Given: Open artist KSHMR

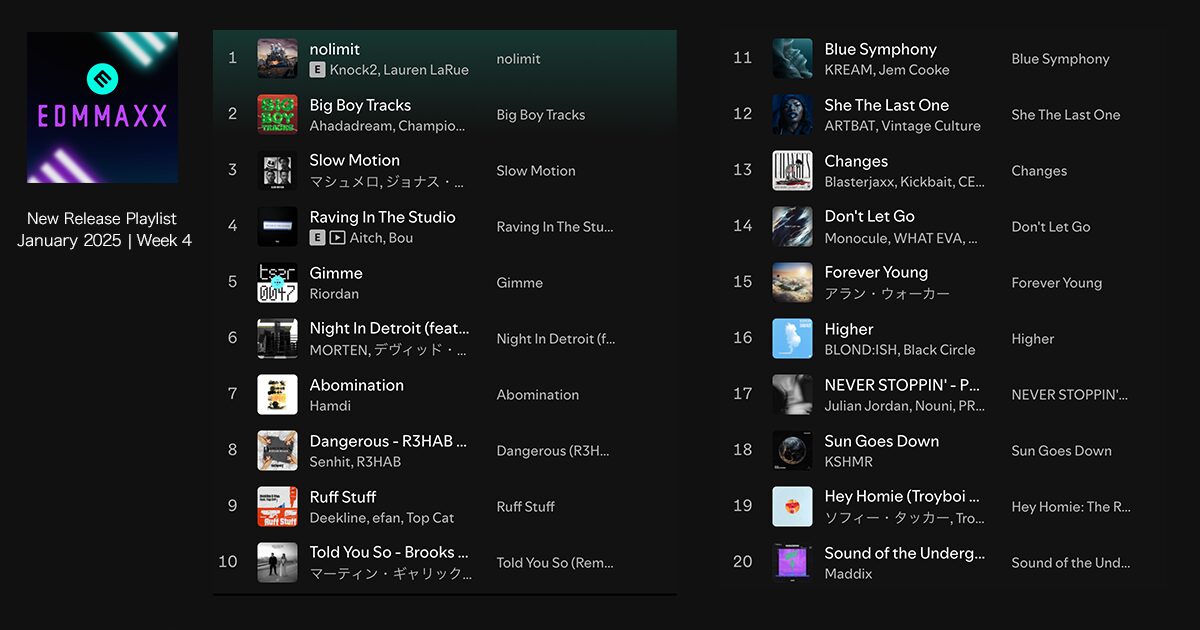Looking at the screenshot, I should coord(849,462).
